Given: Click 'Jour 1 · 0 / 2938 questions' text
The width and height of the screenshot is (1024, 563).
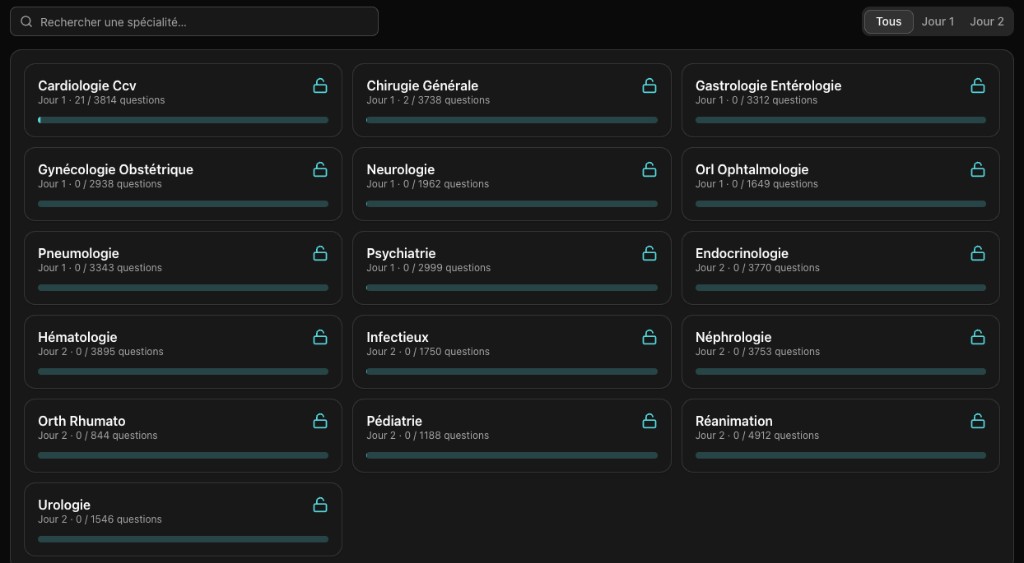Looking at the screenshot, I should [x=100, y=184].
